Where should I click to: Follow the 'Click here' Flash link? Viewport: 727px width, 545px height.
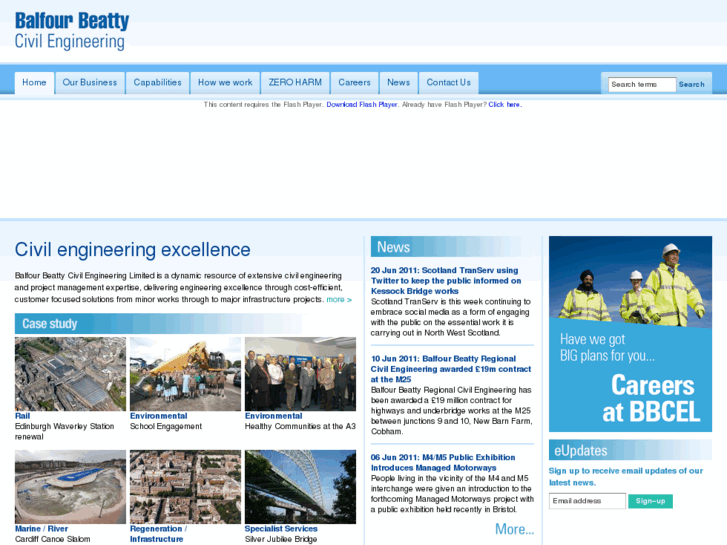(x=505, y=105)
